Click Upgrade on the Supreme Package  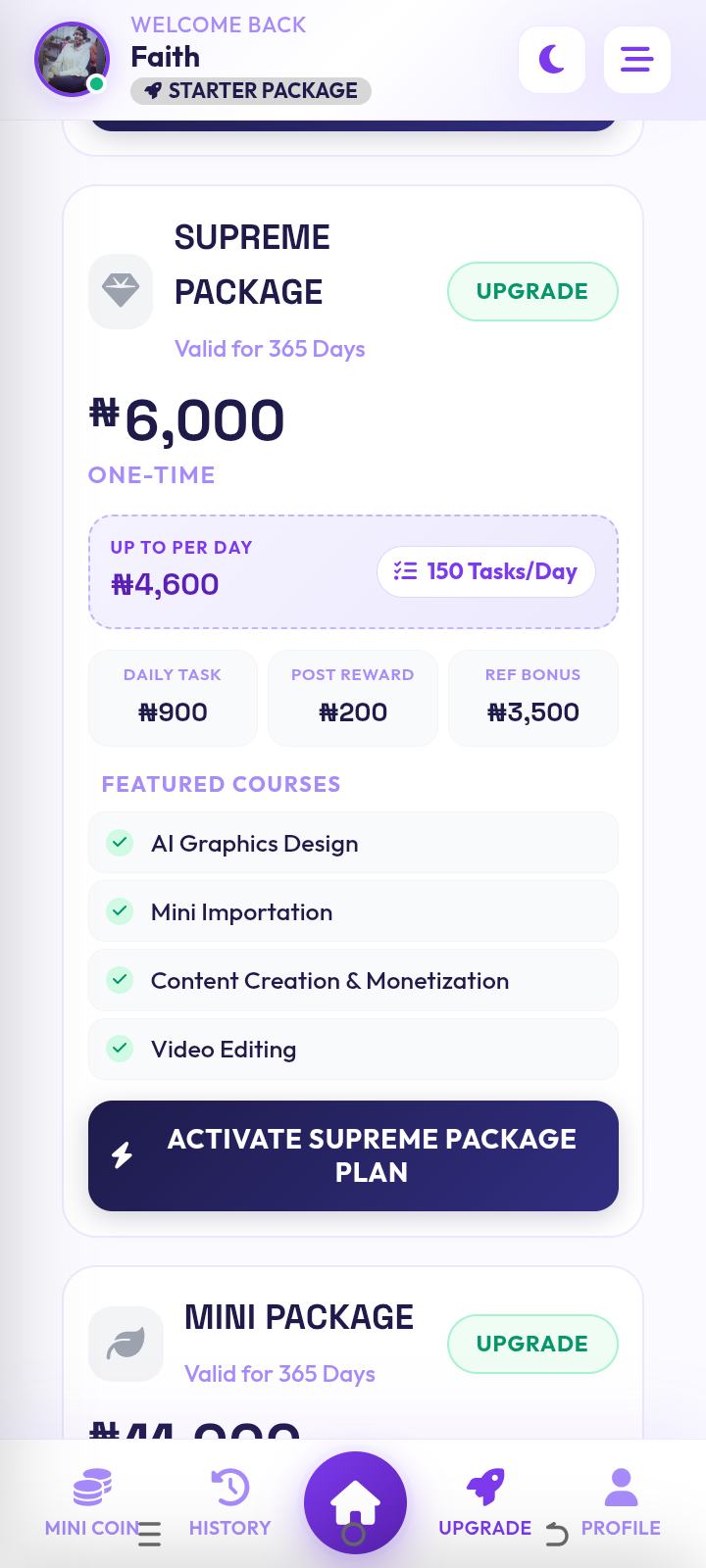click(x=532, y=291)
